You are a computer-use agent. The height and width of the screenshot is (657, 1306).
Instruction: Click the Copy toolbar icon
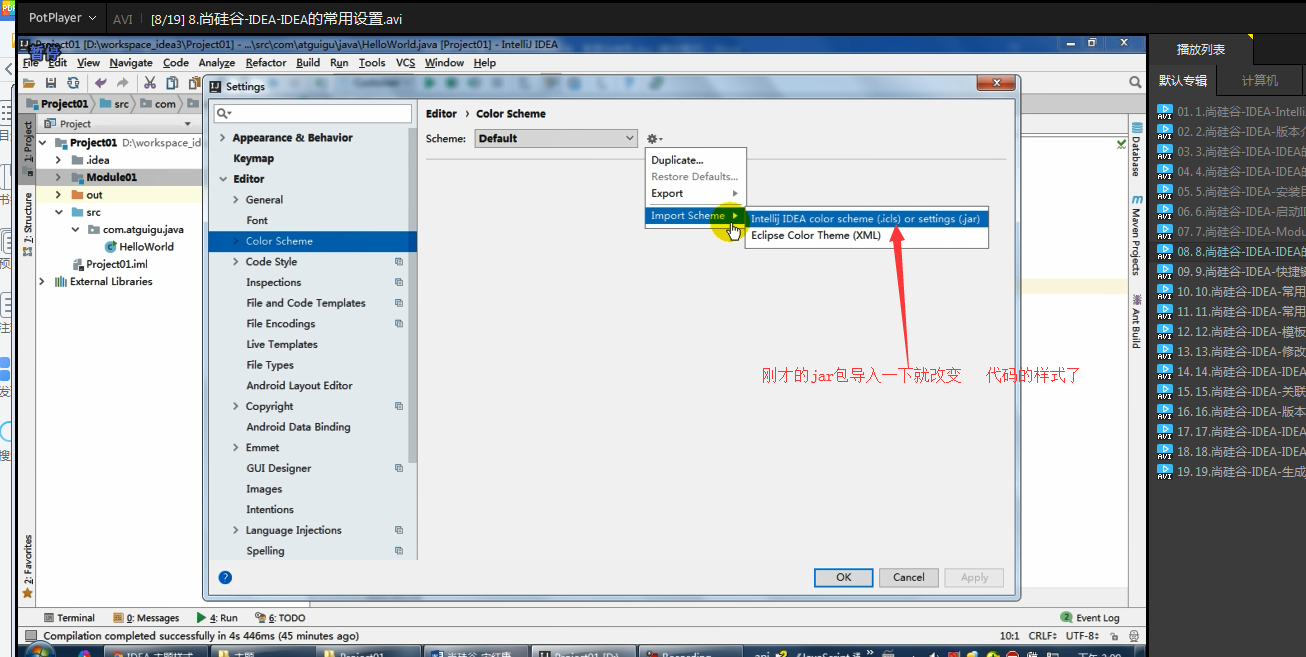[x=171, y=83]
